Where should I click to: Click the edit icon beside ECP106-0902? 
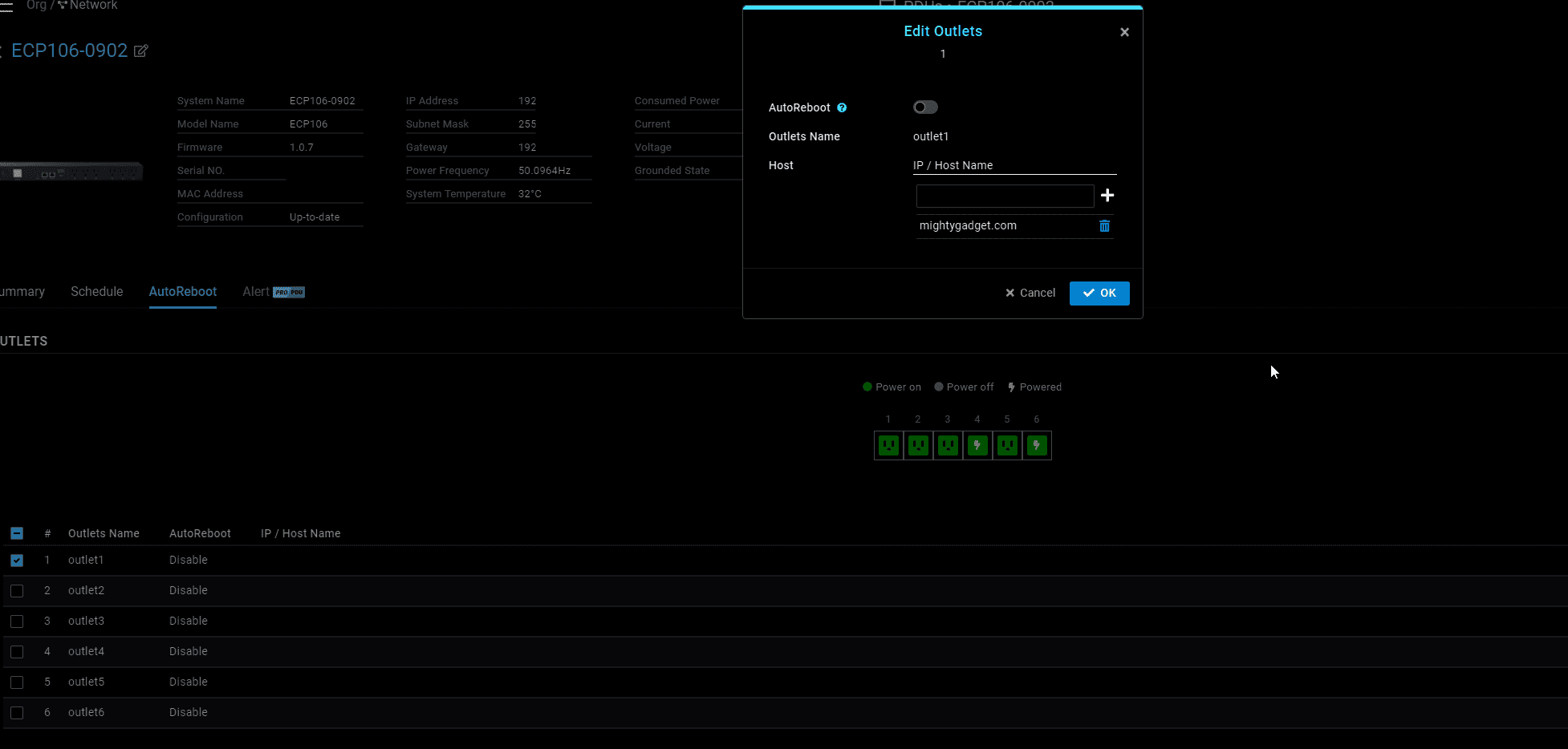pos(140,51)
